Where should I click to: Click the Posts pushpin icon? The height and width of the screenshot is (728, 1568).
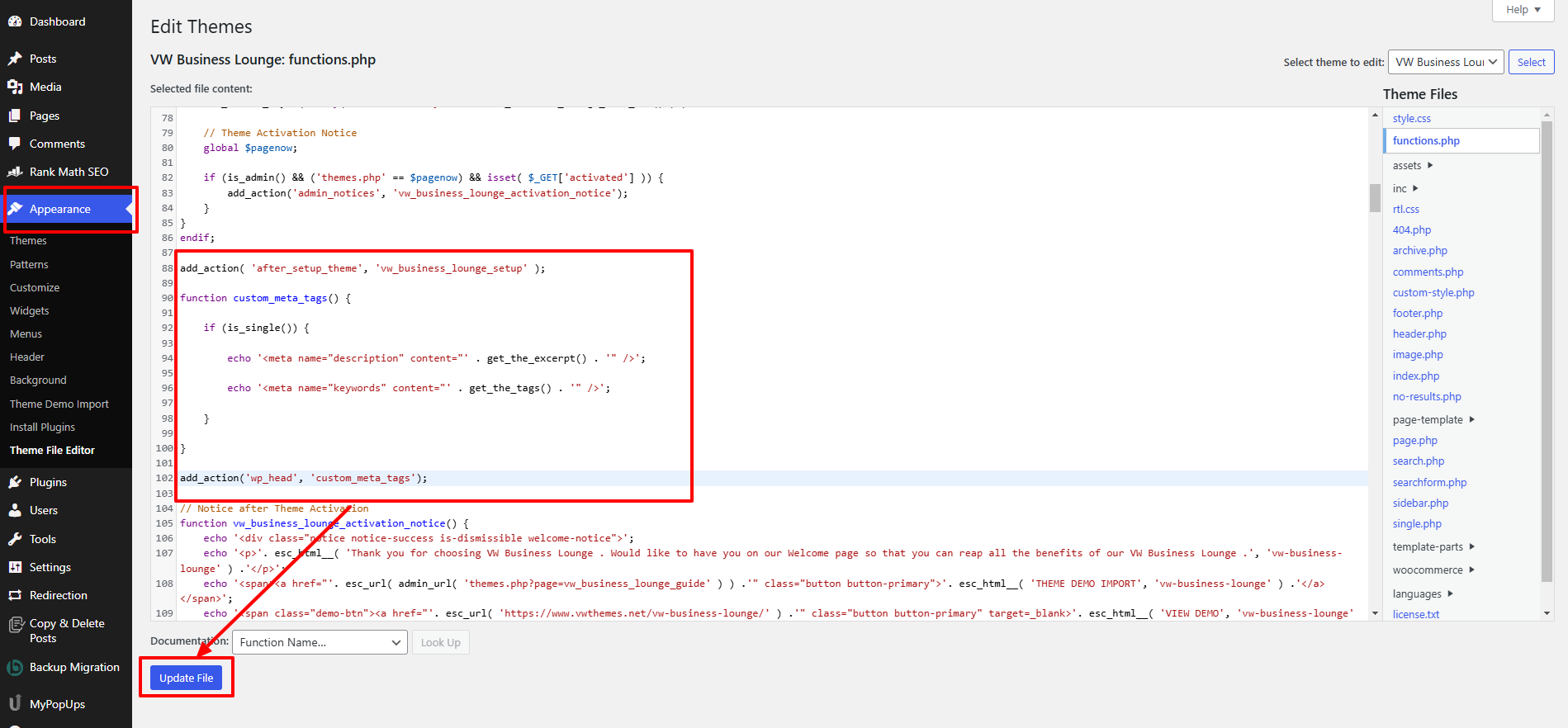(x=15, y=59)
